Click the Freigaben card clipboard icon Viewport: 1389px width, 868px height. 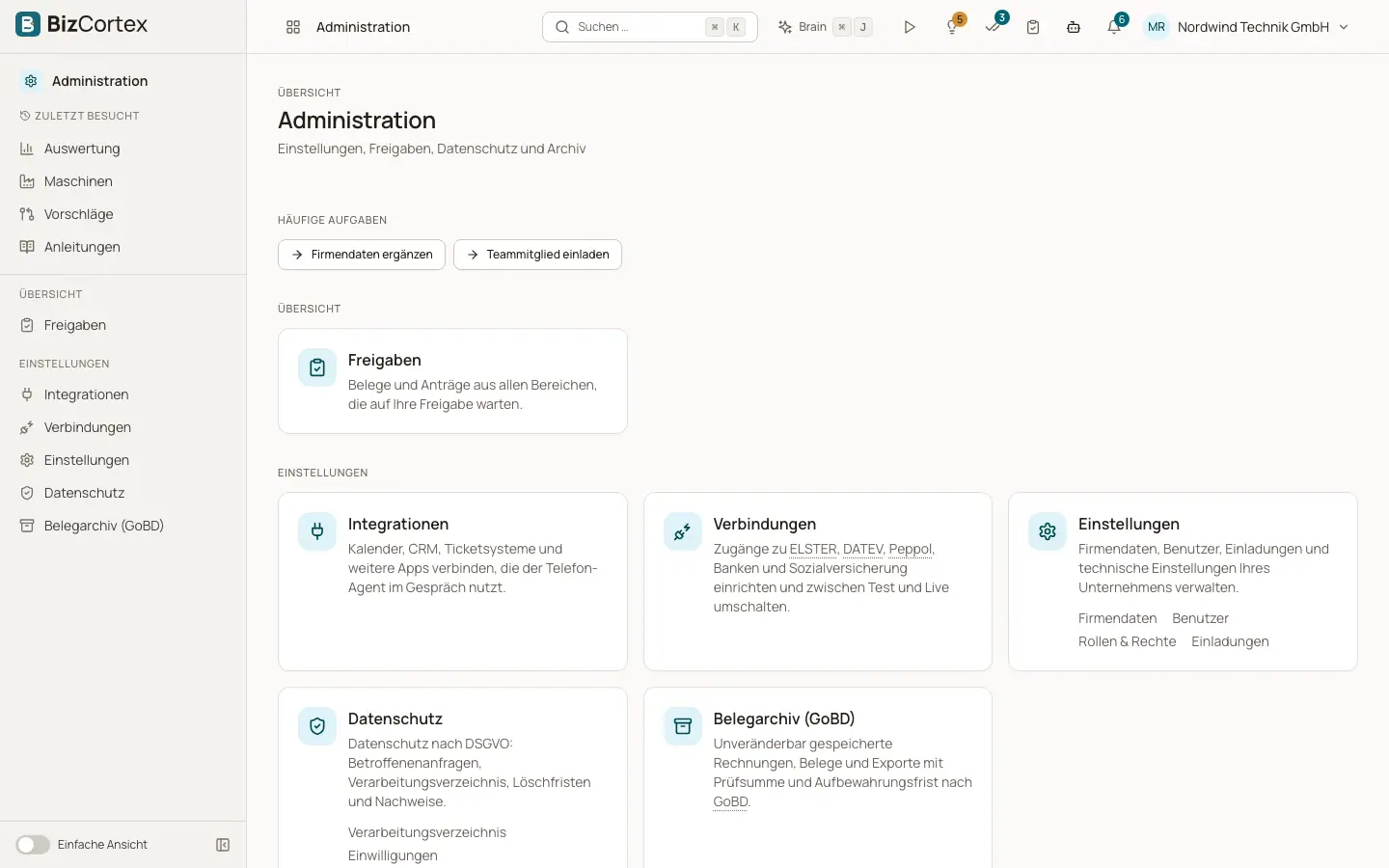[x=317, y=367]
